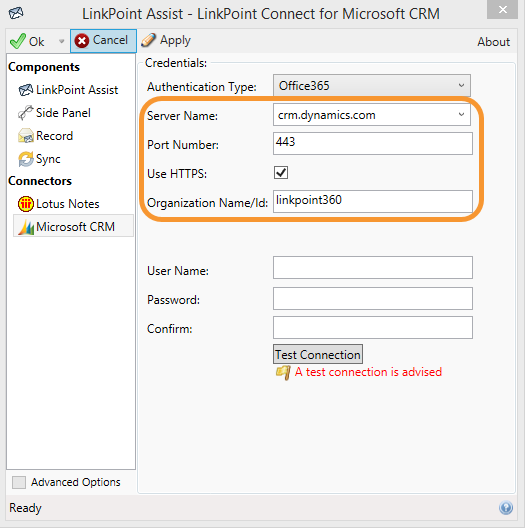
Task: Click the Microsoft CRM chart icon
Action: 26,227
